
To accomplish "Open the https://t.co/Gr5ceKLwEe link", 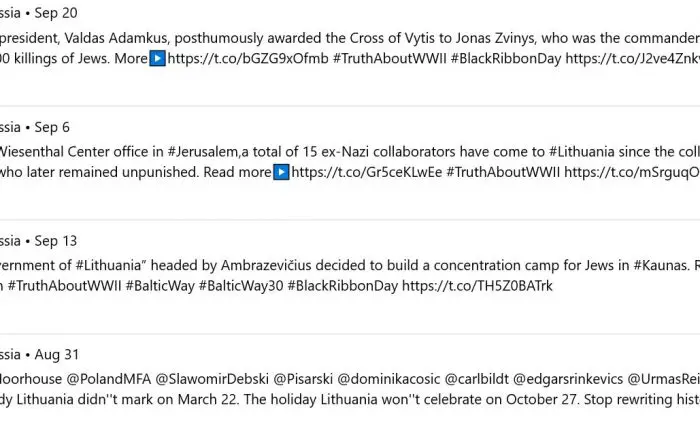I will point(367,172).
